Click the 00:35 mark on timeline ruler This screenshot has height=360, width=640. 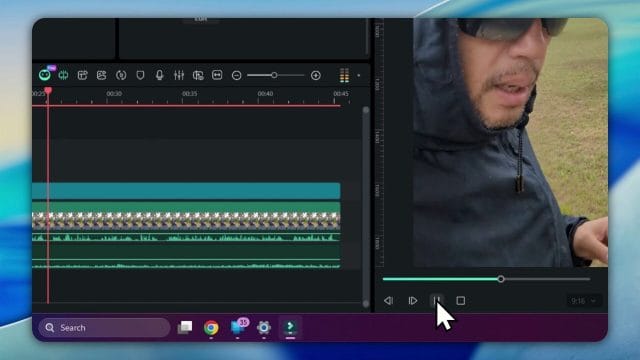[x=189, y=93]
